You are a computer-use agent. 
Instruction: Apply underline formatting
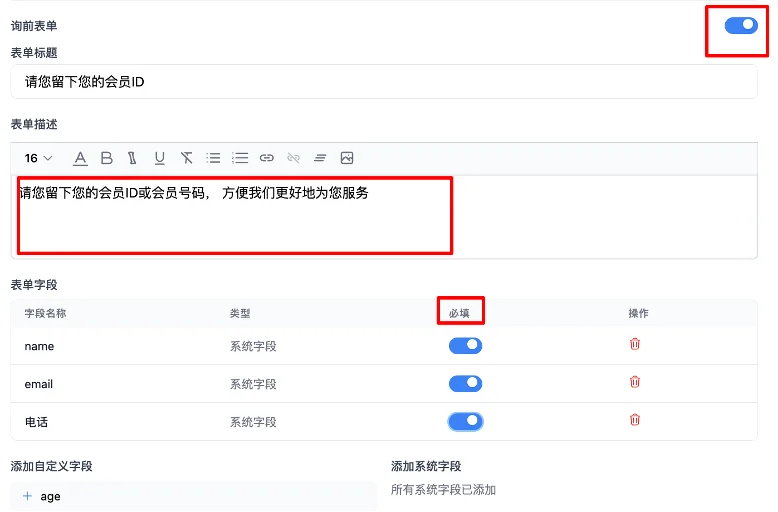tap(160, 158)
